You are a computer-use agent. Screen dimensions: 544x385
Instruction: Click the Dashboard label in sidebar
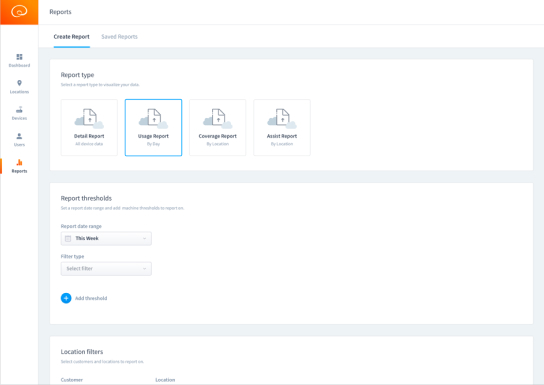[19, 65]
